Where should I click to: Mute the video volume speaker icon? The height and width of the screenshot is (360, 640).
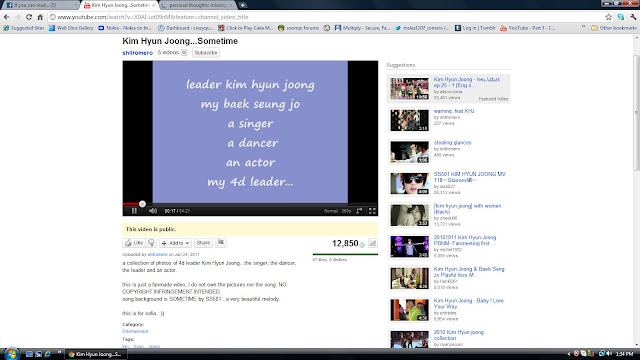[x=153, y=211]
